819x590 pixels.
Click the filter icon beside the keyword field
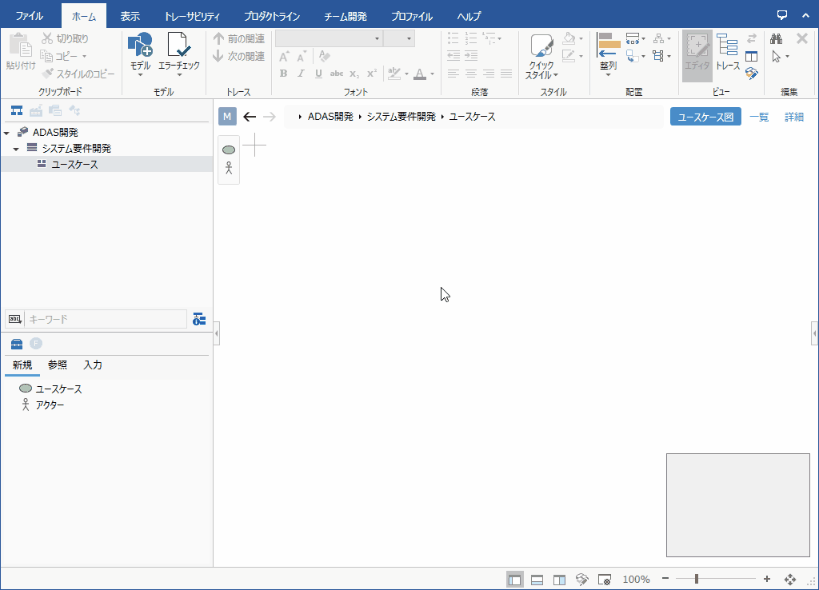pyautogui.click(x=199, y=319)
